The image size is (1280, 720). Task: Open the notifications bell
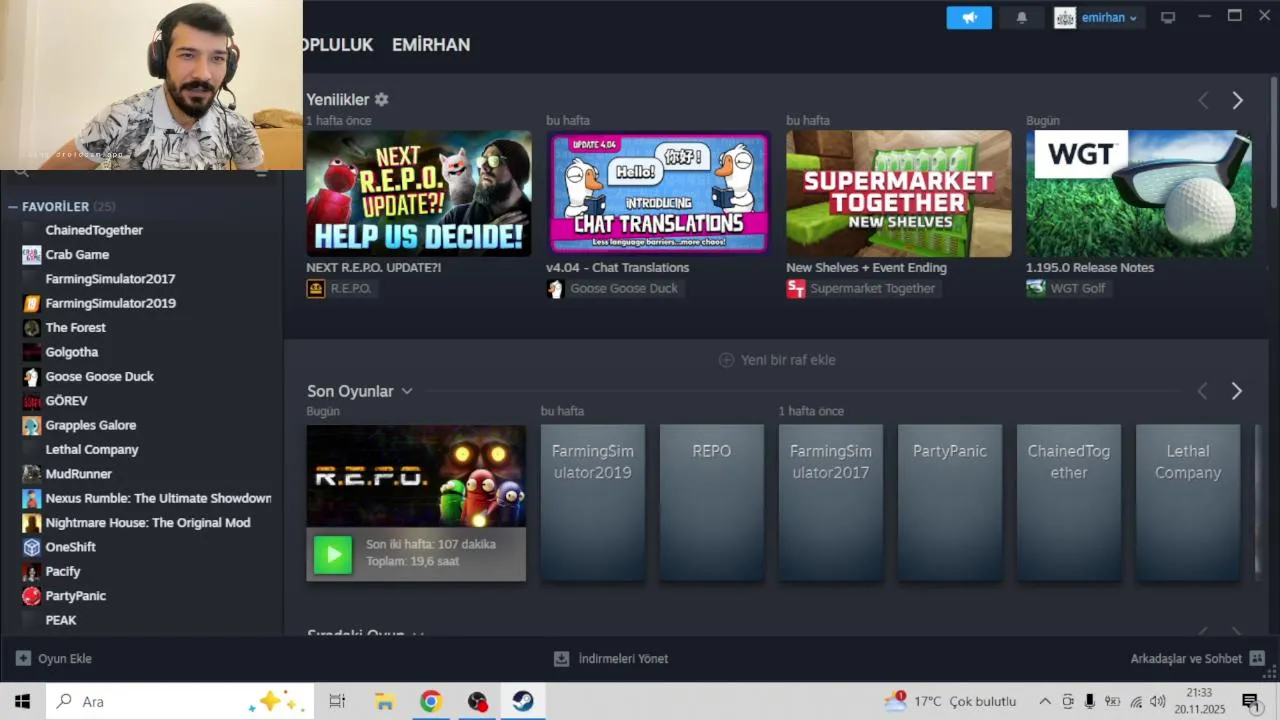(x=1021, y=18)
